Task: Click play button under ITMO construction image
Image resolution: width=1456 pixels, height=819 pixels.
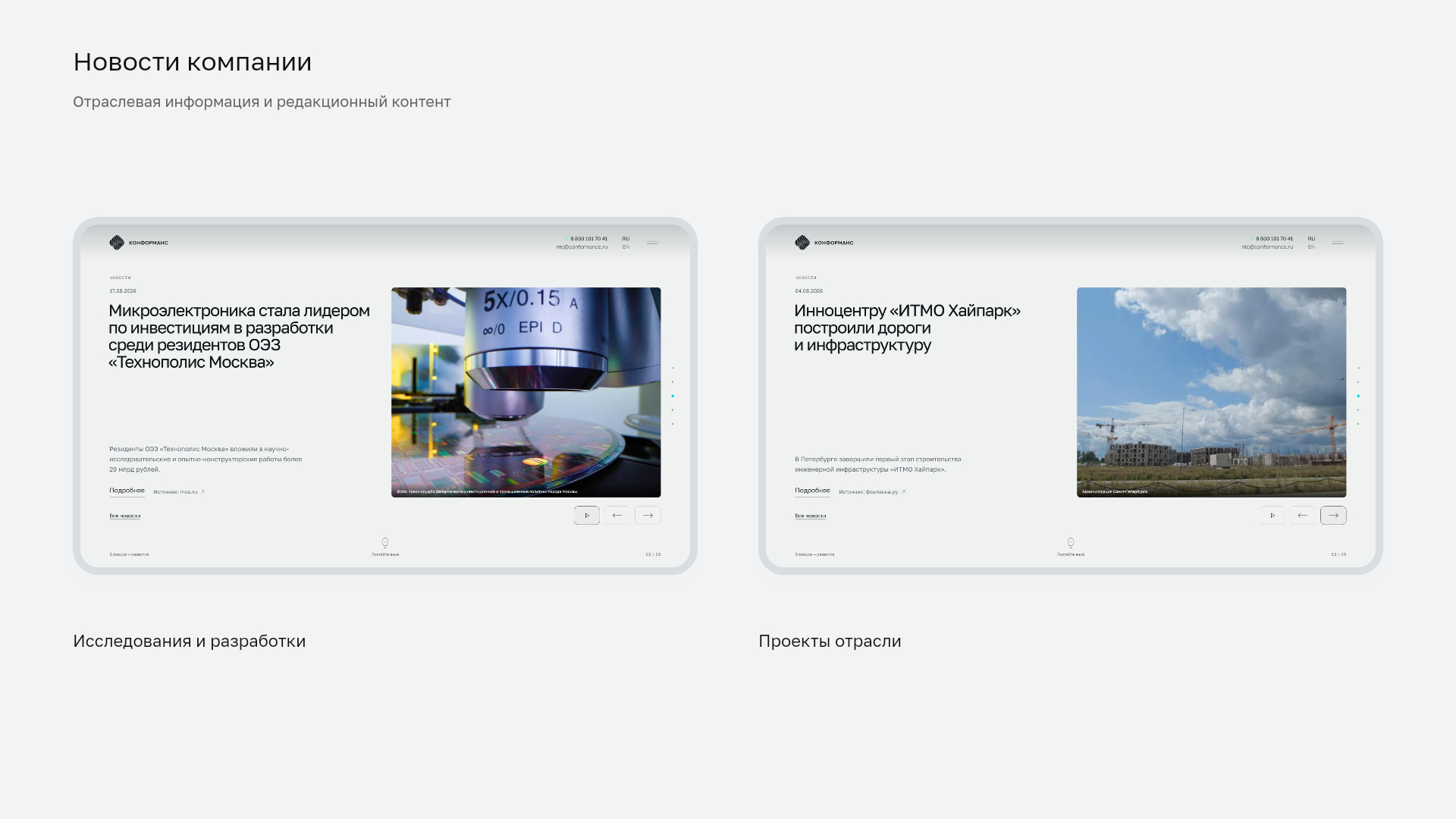Action: (1272, 516)
